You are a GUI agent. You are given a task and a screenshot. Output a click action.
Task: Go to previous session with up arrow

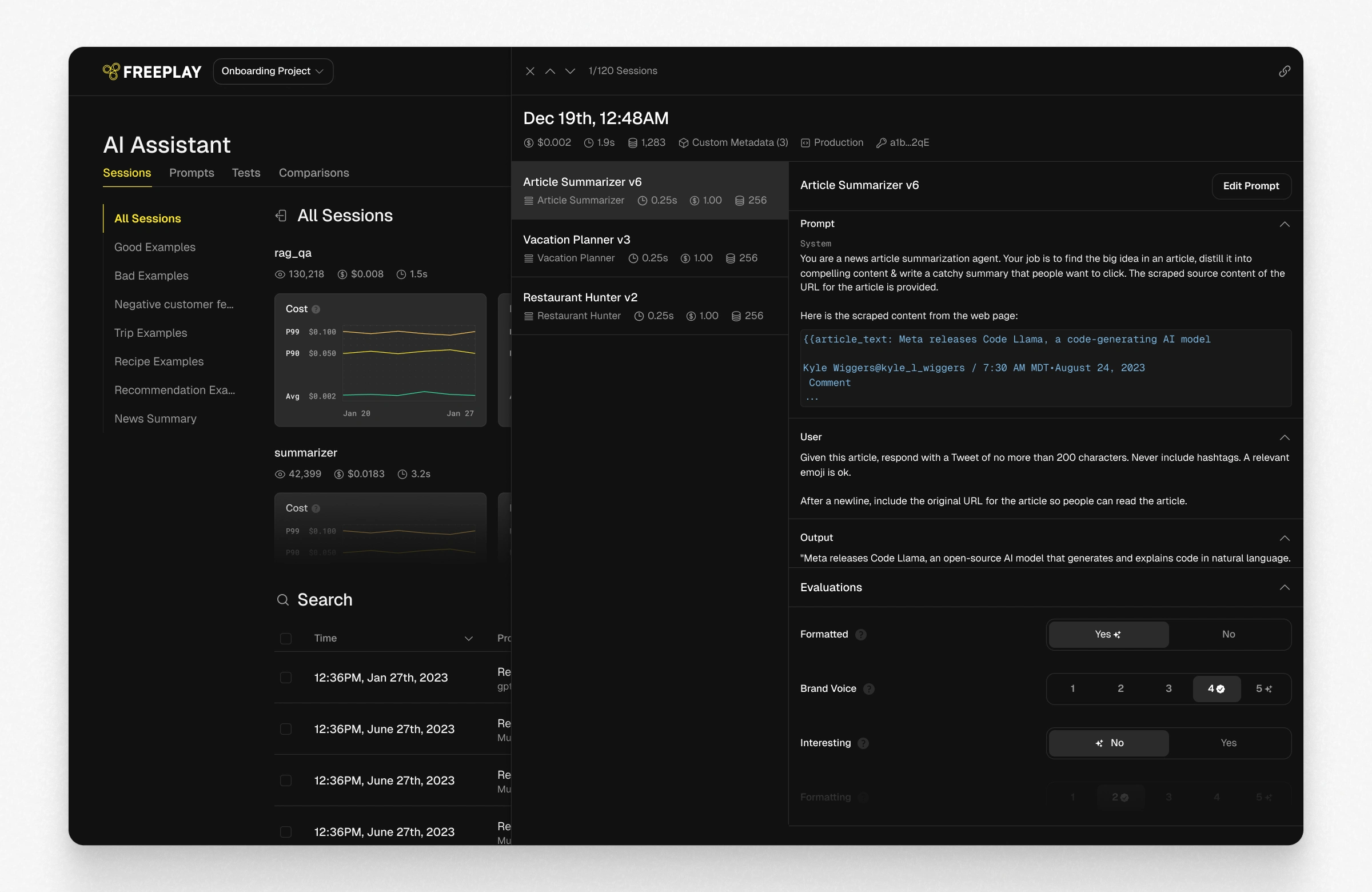pyautogui.click(x=550, y=71)
